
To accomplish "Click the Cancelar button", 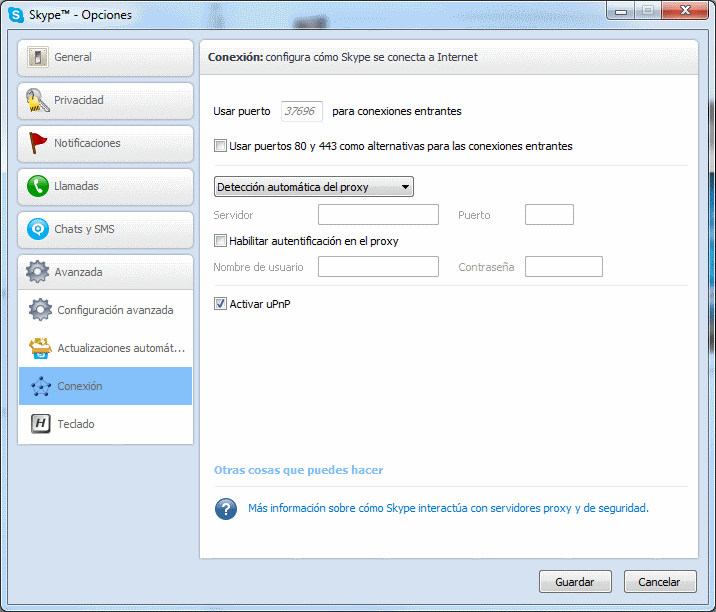I will click(660, 582).
